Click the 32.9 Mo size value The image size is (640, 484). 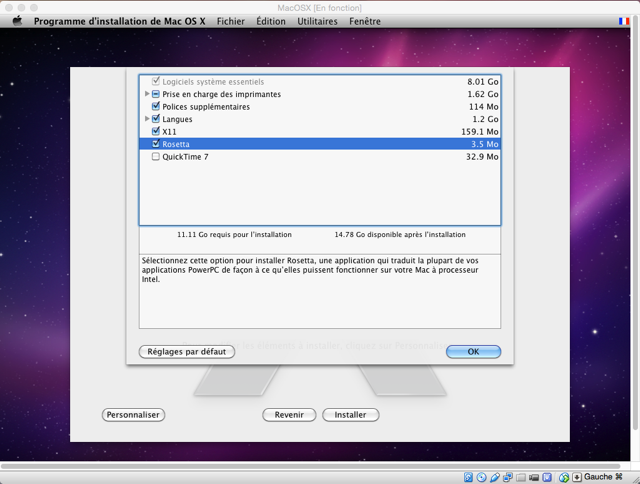pos(482,157)
